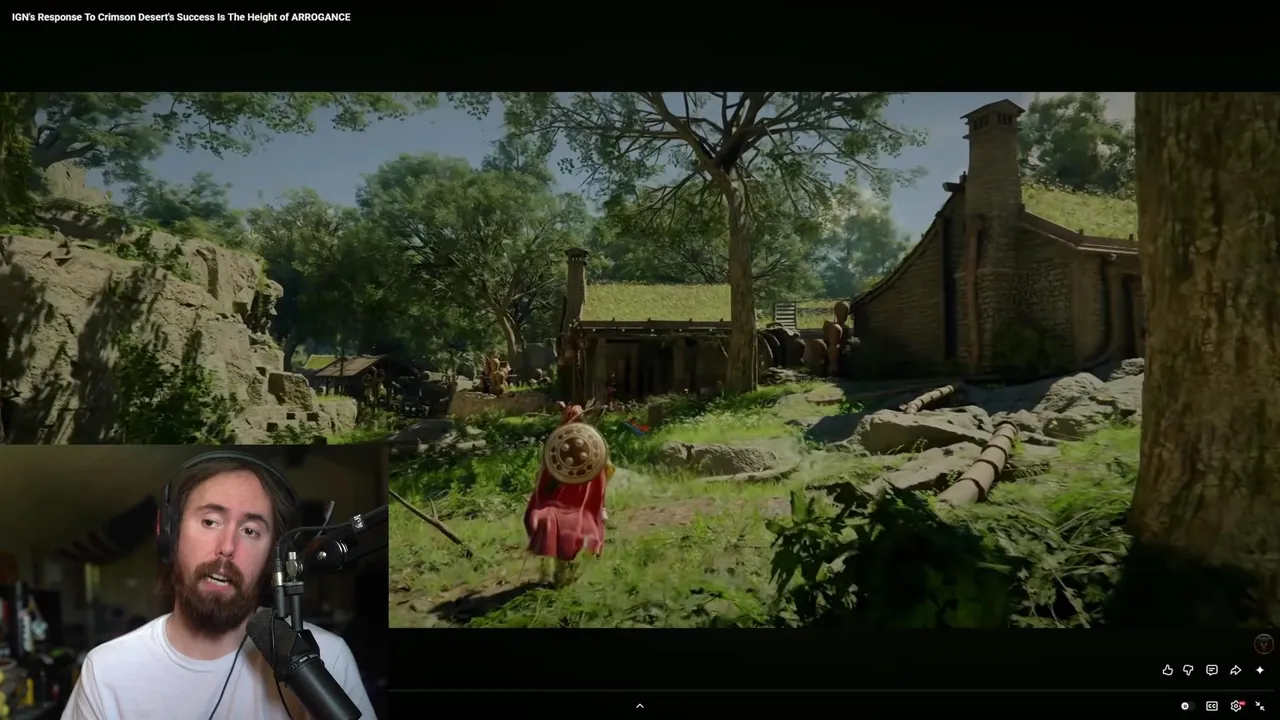Click the video title about IGN's response
The width and height of the screenshot is (1280, 720).
(181, 17)
